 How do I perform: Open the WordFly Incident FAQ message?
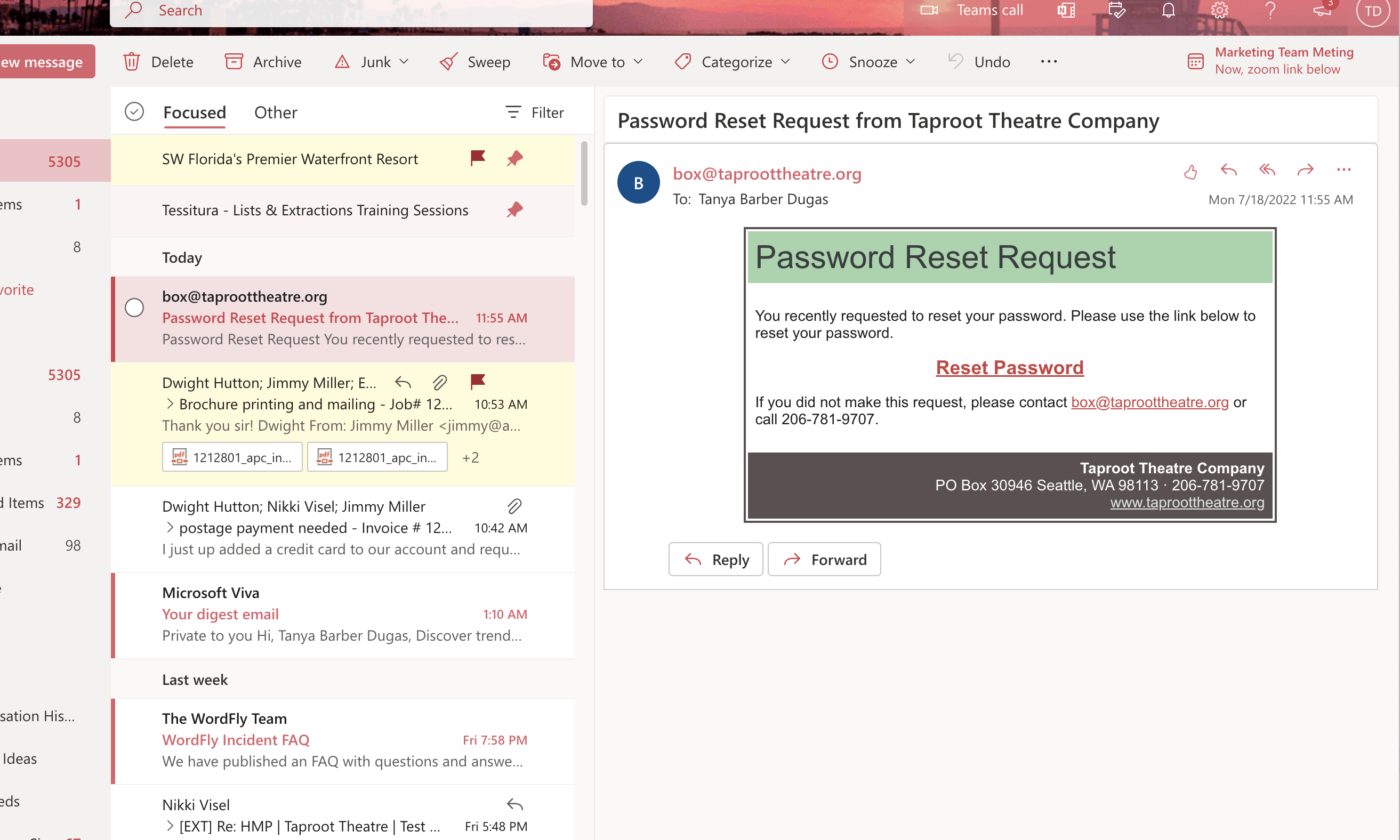click(343, 741)
